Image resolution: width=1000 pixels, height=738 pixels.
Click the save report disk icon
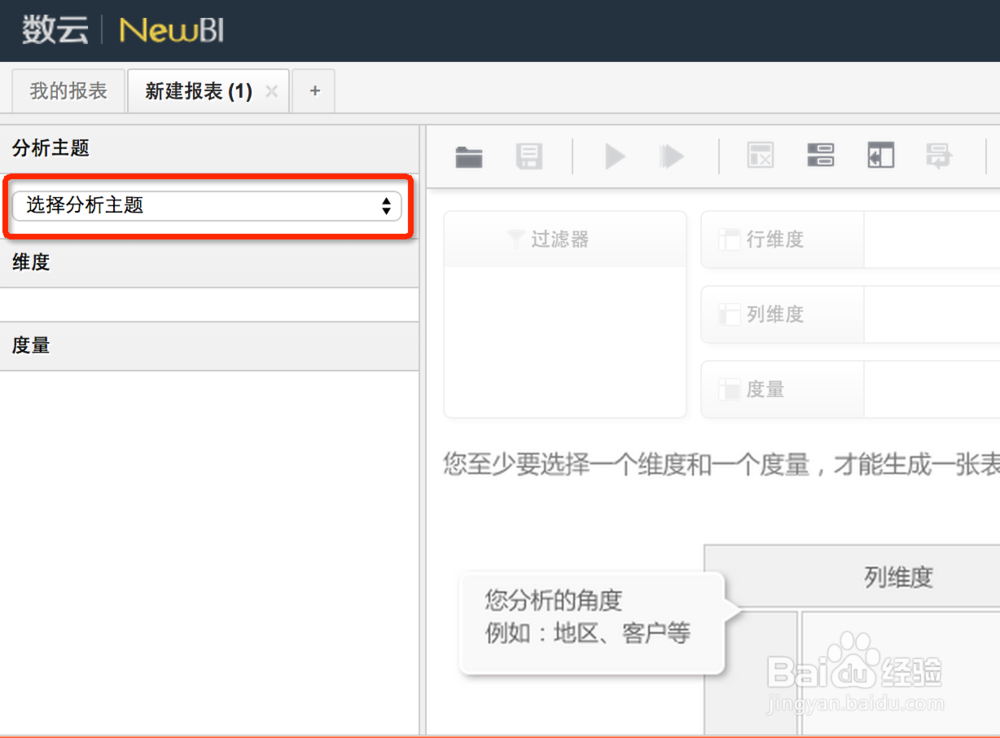529,156
